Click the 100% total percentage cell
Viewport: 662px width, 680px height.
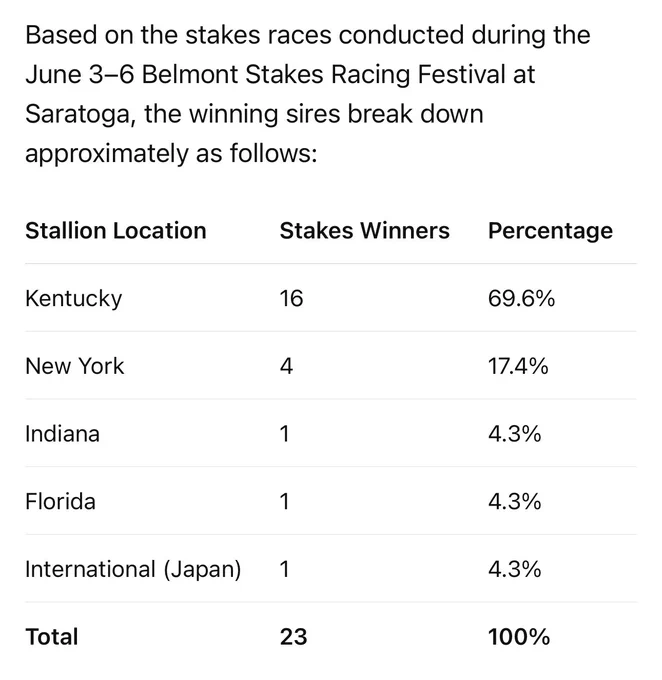click(x=519, y=637)
